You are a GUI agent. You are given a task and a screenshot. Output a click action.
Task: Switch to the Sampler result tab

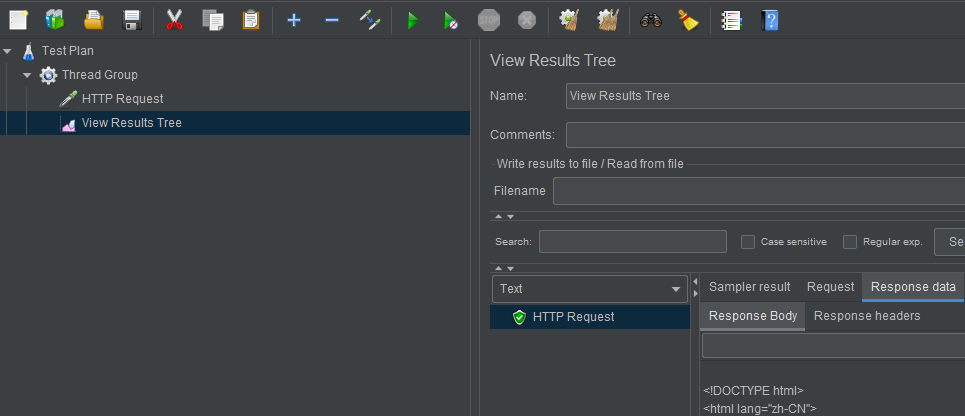[x=749, y=287]
